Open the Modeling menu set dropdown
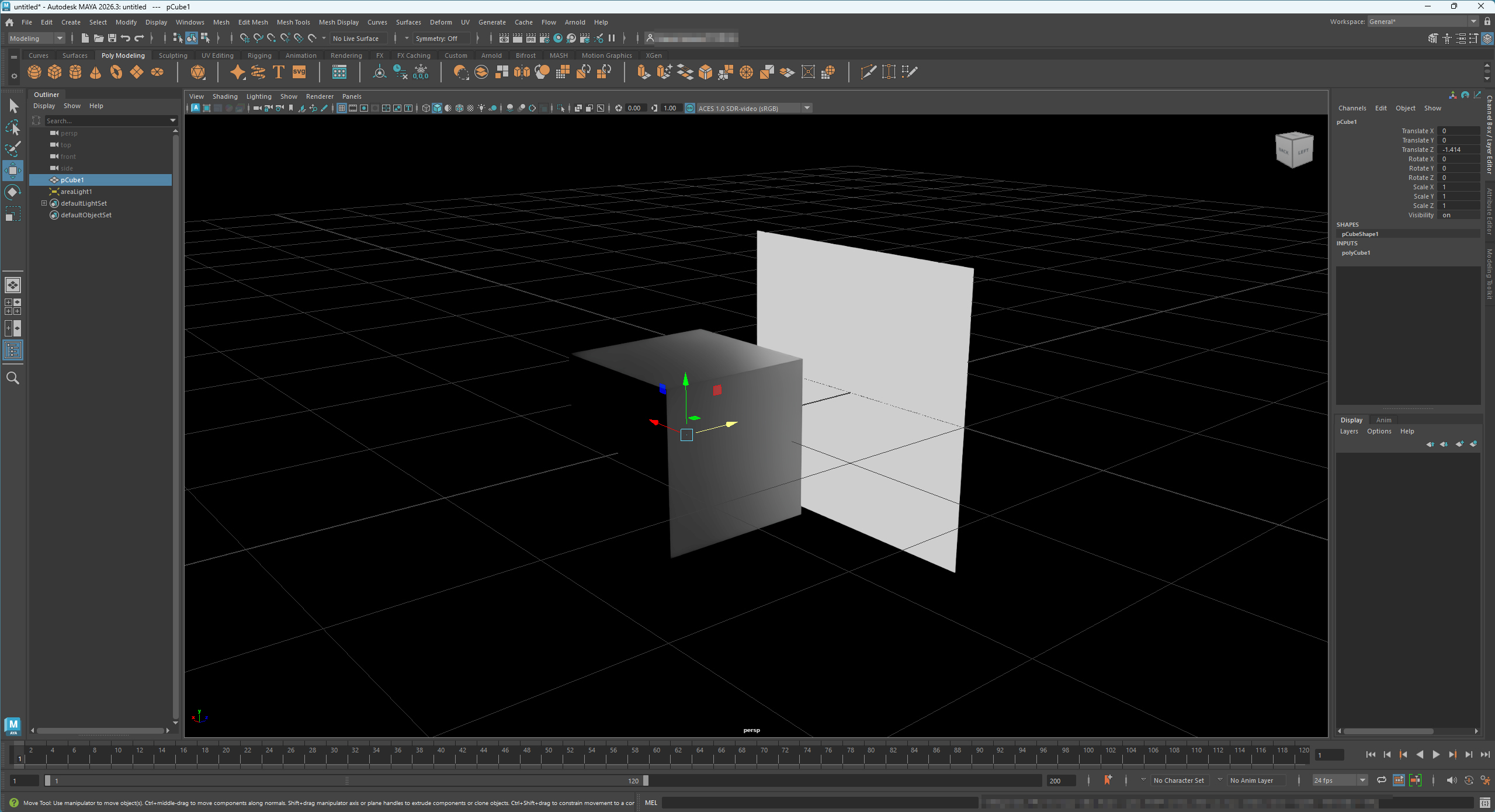Viewport: 1495px width, 812px height. click(x=36, y=39)
